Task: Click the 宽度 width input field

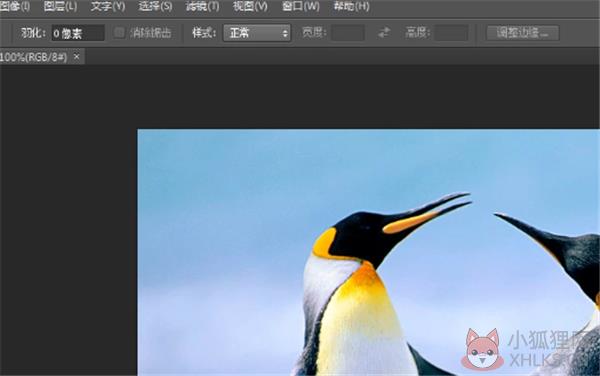Action: (347, 33)
